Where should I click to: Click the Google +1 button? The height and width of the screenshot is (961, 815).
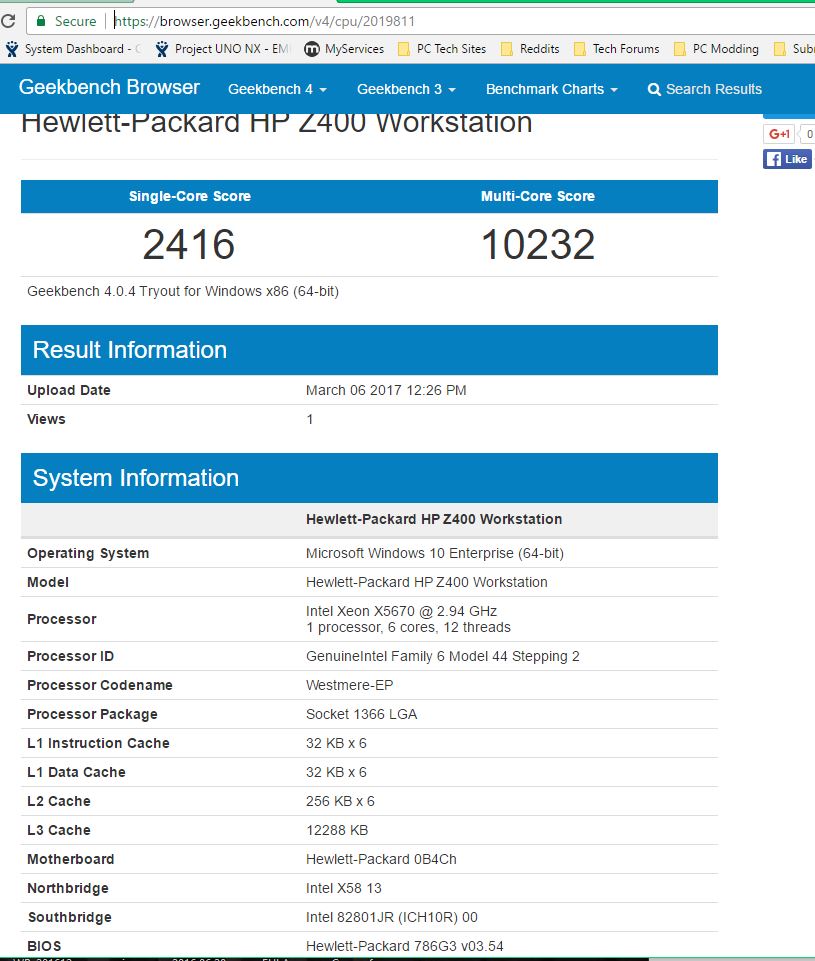click(779, 134)
